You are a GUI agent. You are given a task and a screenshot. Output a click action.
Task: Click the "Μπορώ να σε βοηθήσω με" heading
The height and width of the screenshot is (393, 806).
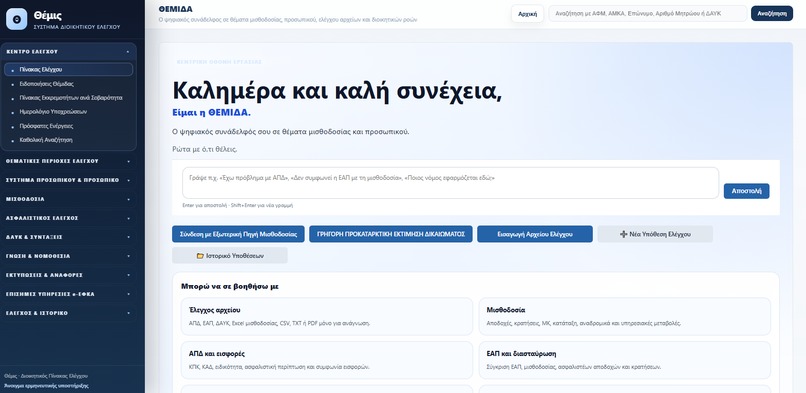(230, 286)
